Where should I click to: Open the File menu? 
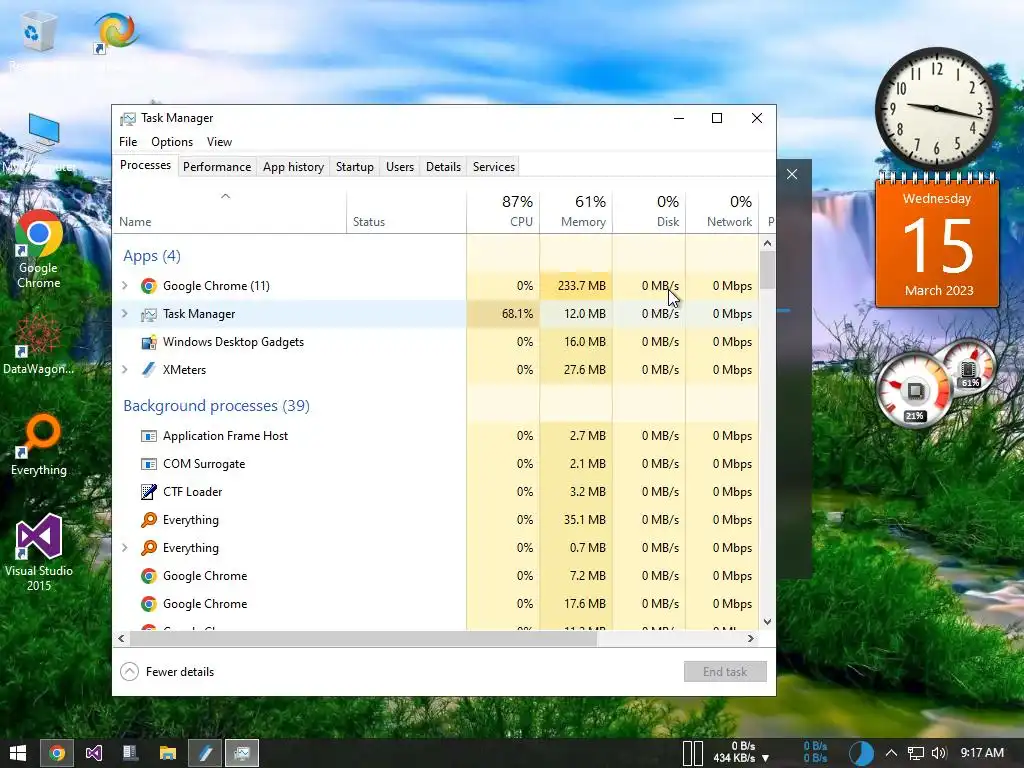pos(128,142)
